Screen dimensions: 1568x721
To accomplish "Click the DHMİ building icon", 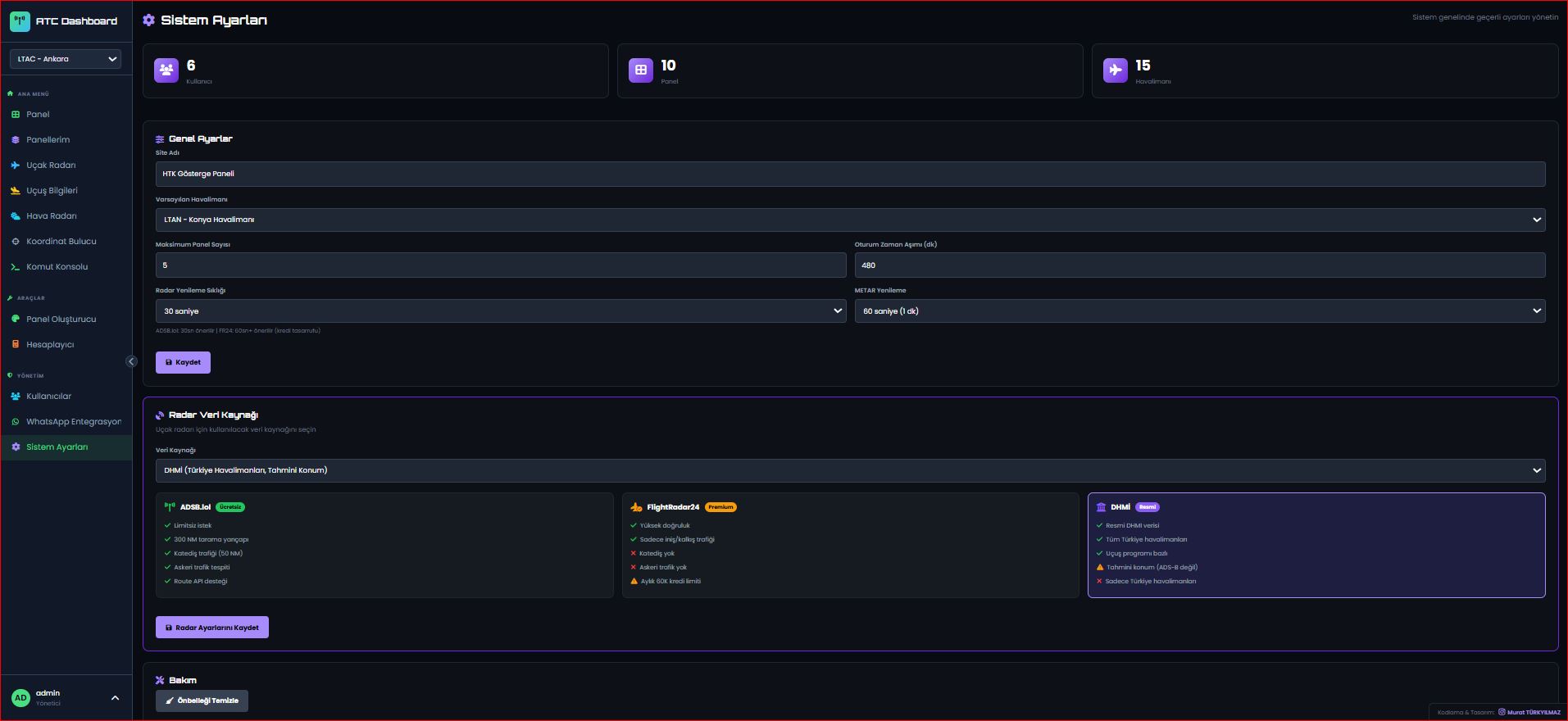I will pyautogui.click(x=1101, y=507).
